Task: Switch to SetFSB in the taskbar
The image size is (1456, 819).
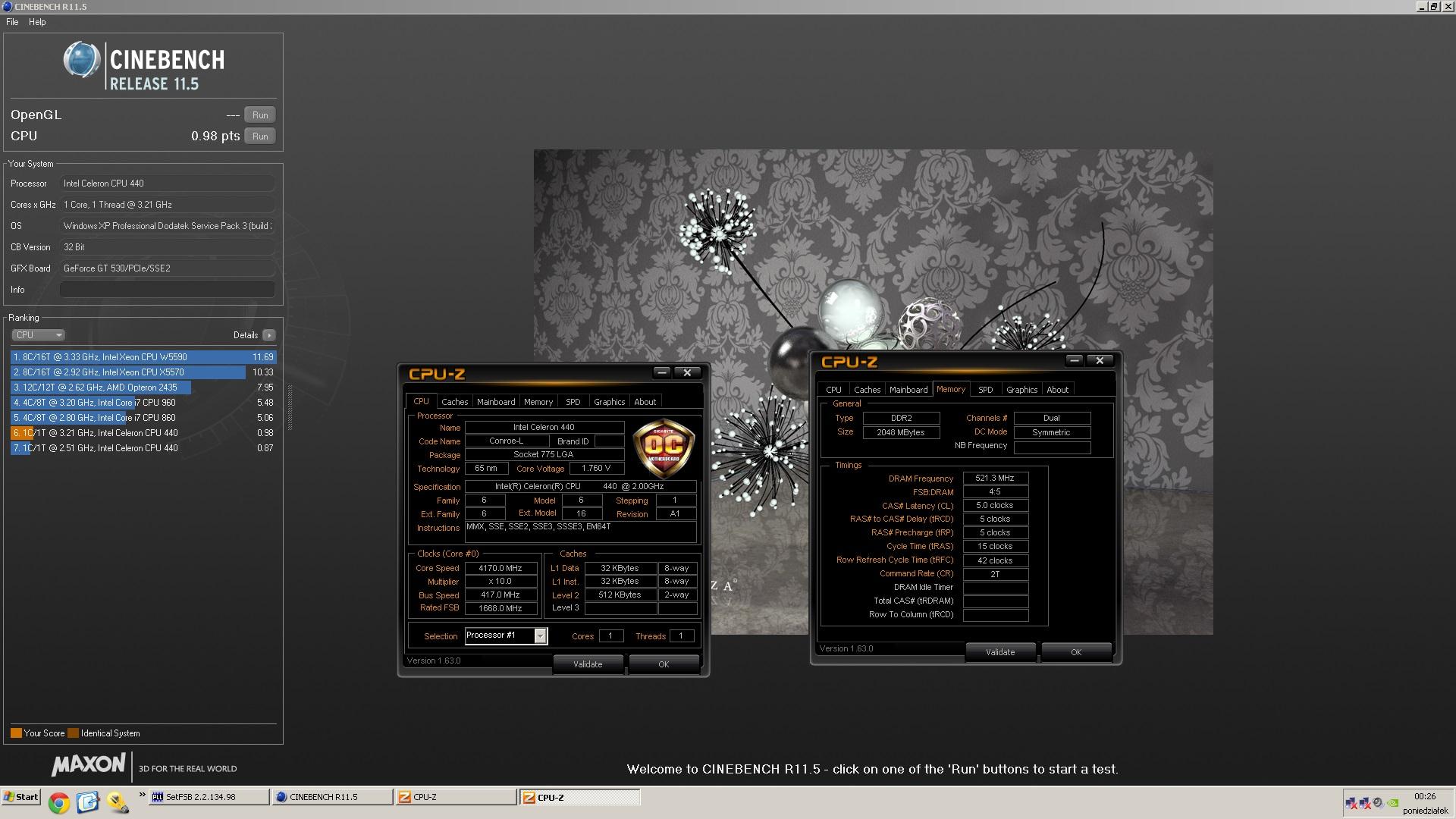Action: 209,797
